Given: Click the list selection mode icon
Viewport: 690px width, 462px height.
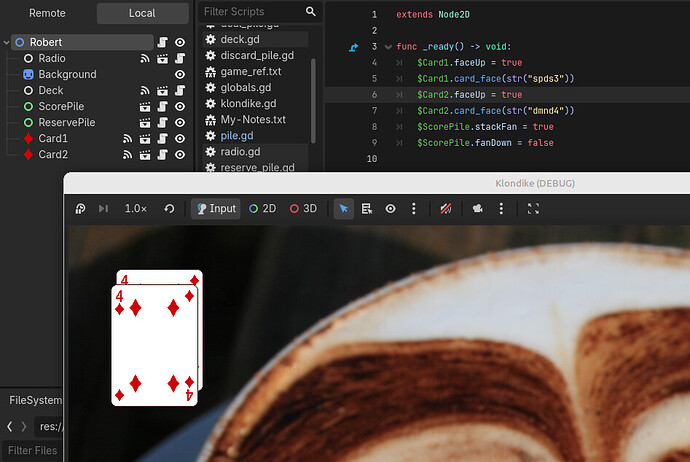Looking at the screenshot, I should 367,209.
